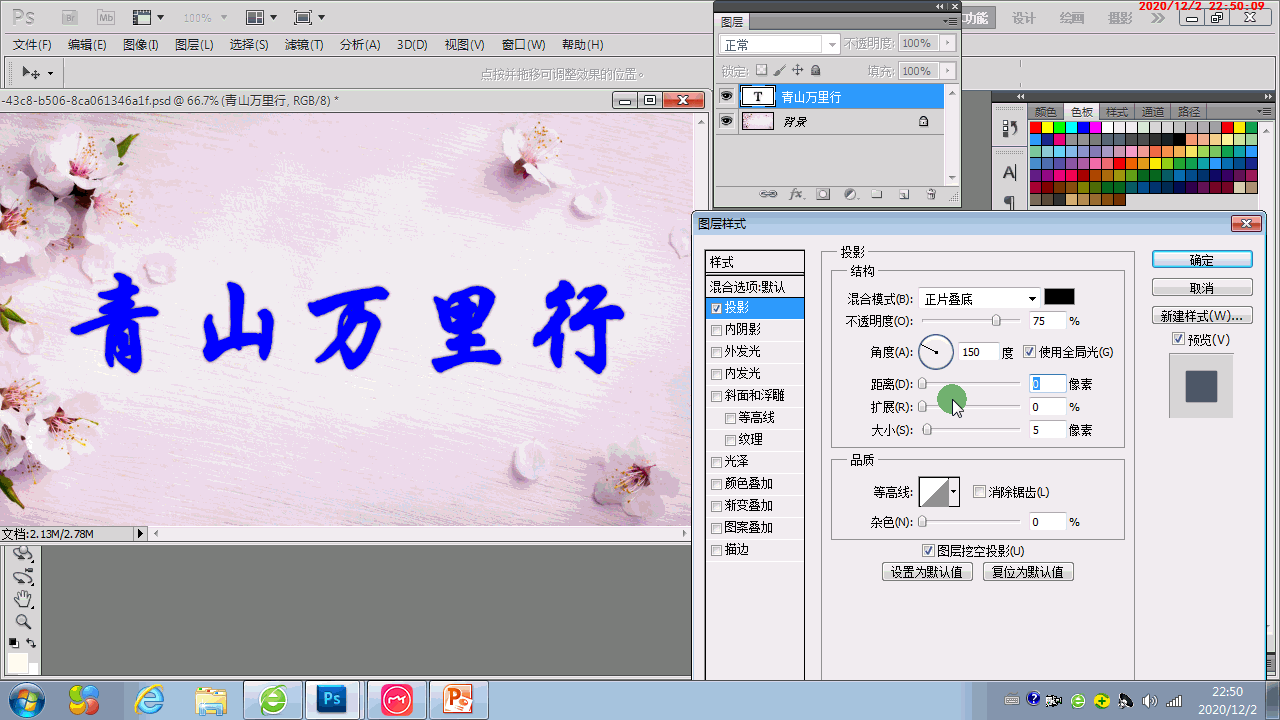Open the layer blend mode 正常 dropdown

pyautogui.click(x=779, y=45)
